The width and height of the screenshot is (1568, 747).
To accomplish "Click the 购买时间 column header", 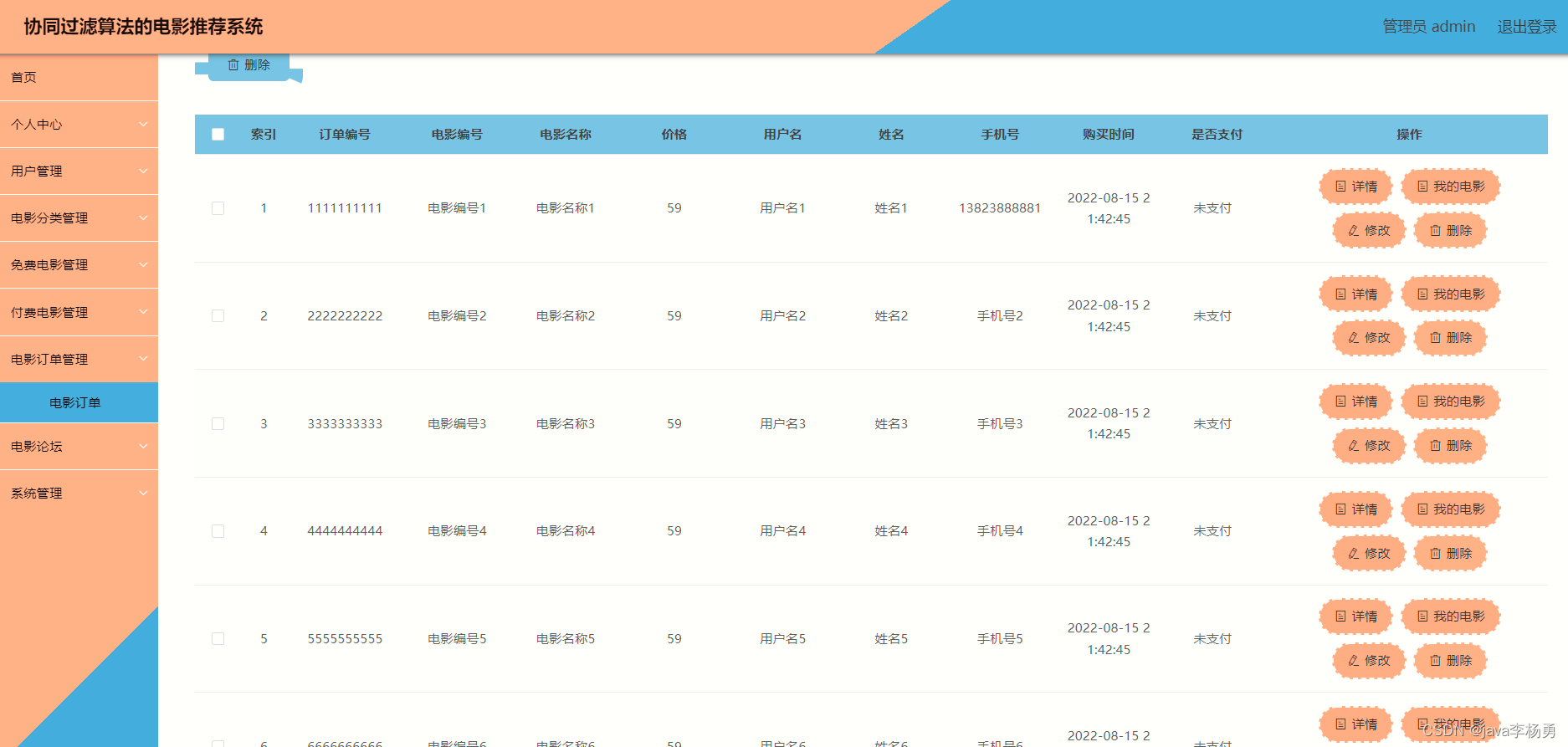I will [1109, 135].
